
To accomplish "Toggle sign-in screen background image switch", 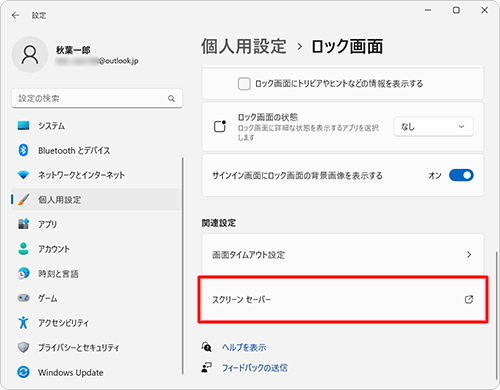I will pyautogui.click(x=461, y=175).
